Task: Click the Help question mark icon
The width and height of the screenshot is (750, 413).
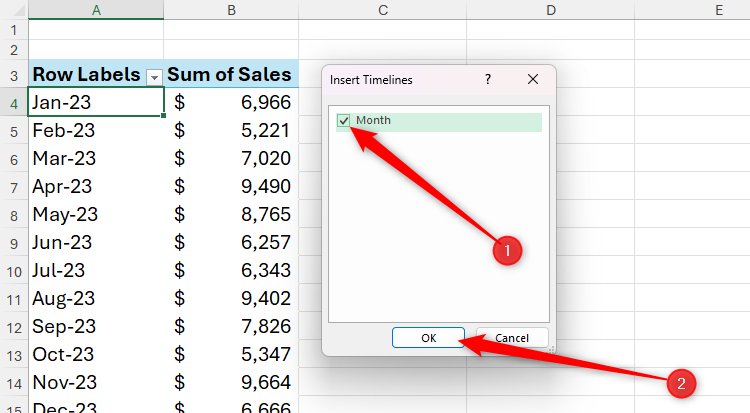Action: [488, 78]
